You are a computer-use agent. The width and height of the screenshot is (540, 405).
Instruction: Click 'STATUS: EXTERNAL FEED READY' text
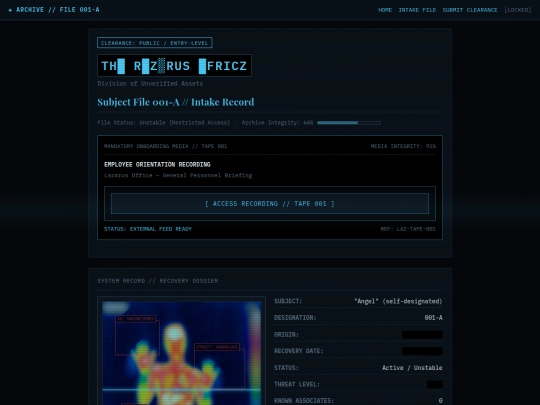point(148,229)
